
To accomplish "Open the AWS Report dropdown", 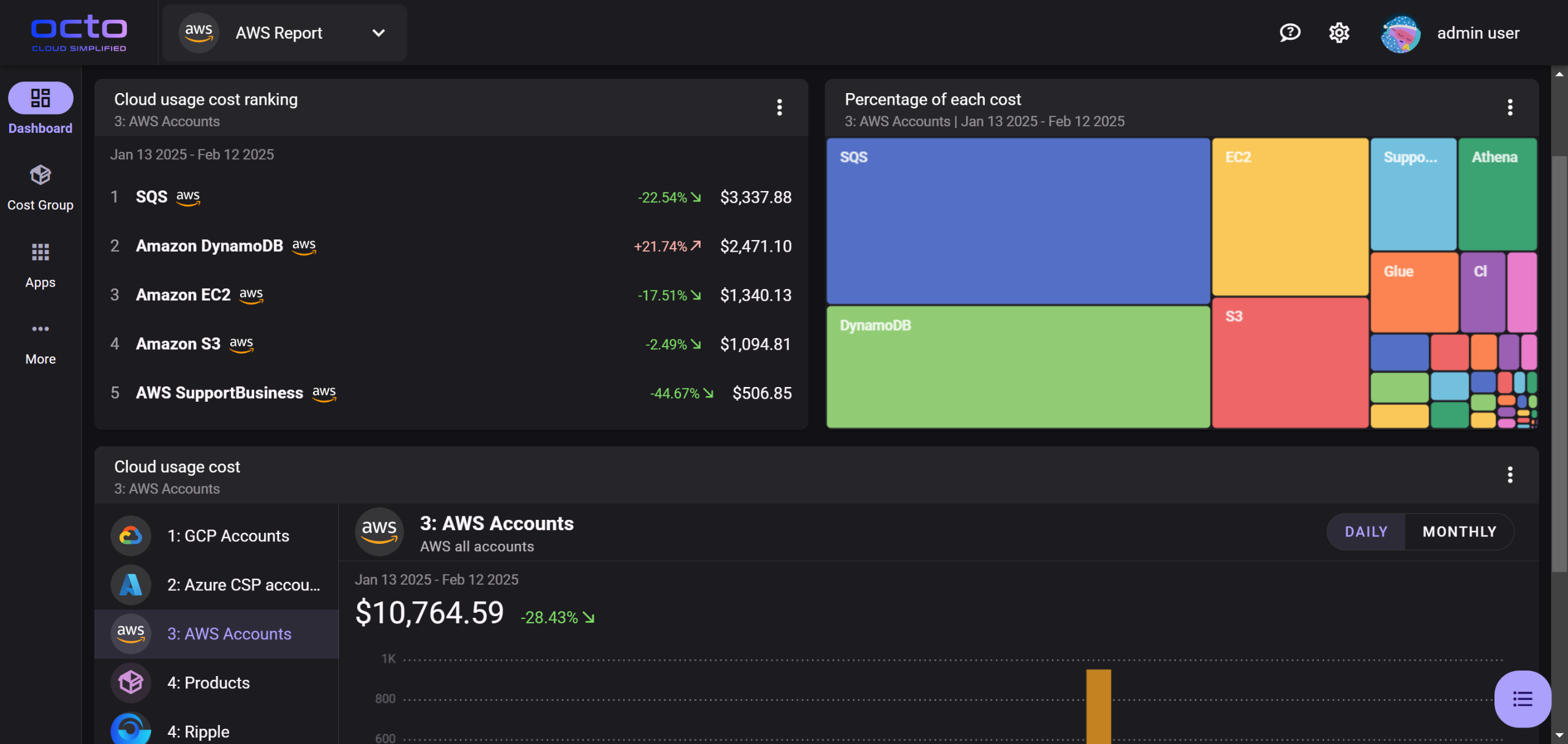I will (285, 33).
